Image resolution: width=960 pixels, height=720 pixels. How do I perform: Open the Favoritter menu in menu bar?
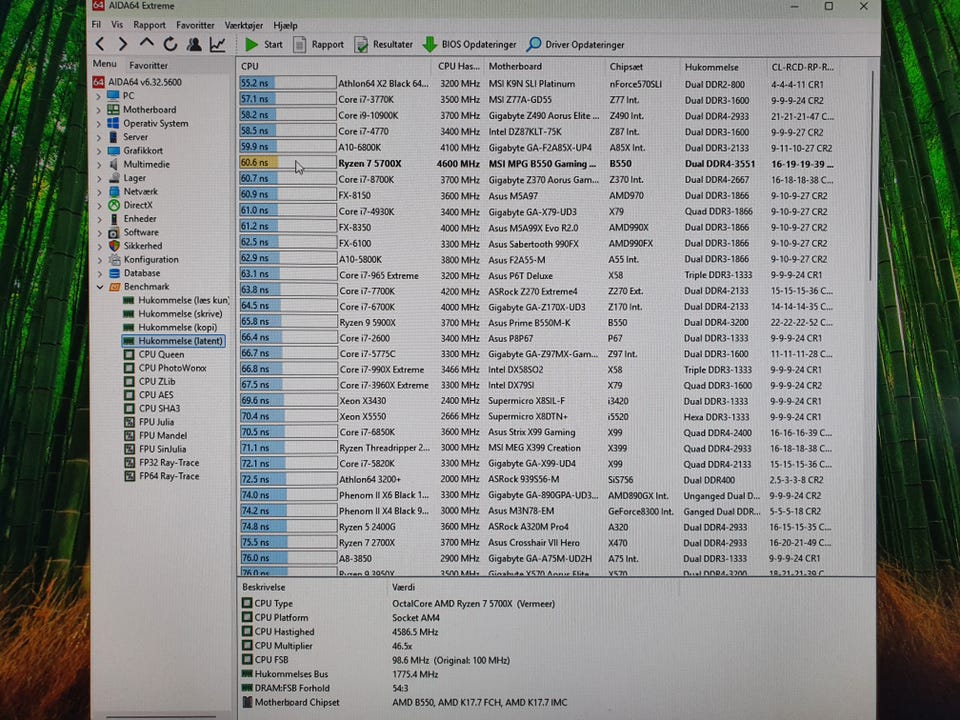195,25
